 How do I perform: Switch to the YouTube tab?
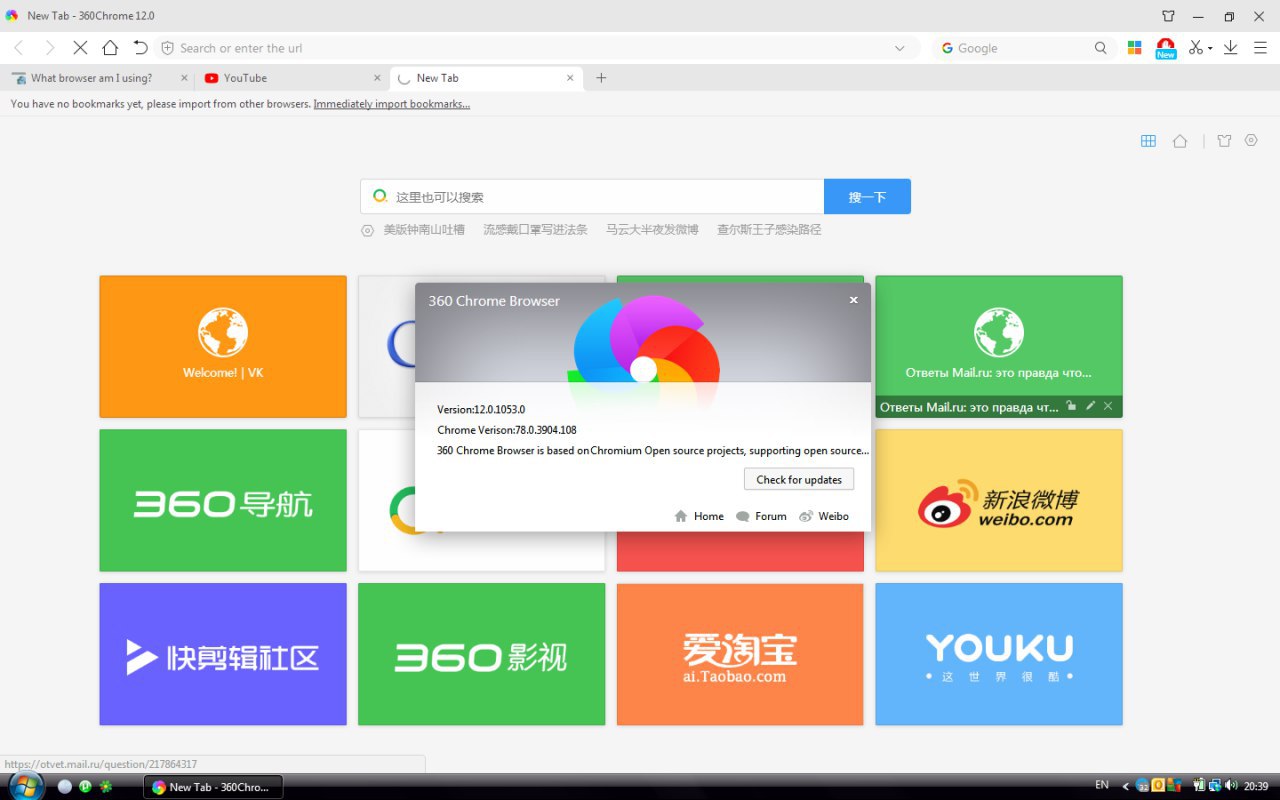[x=291, y=78]
